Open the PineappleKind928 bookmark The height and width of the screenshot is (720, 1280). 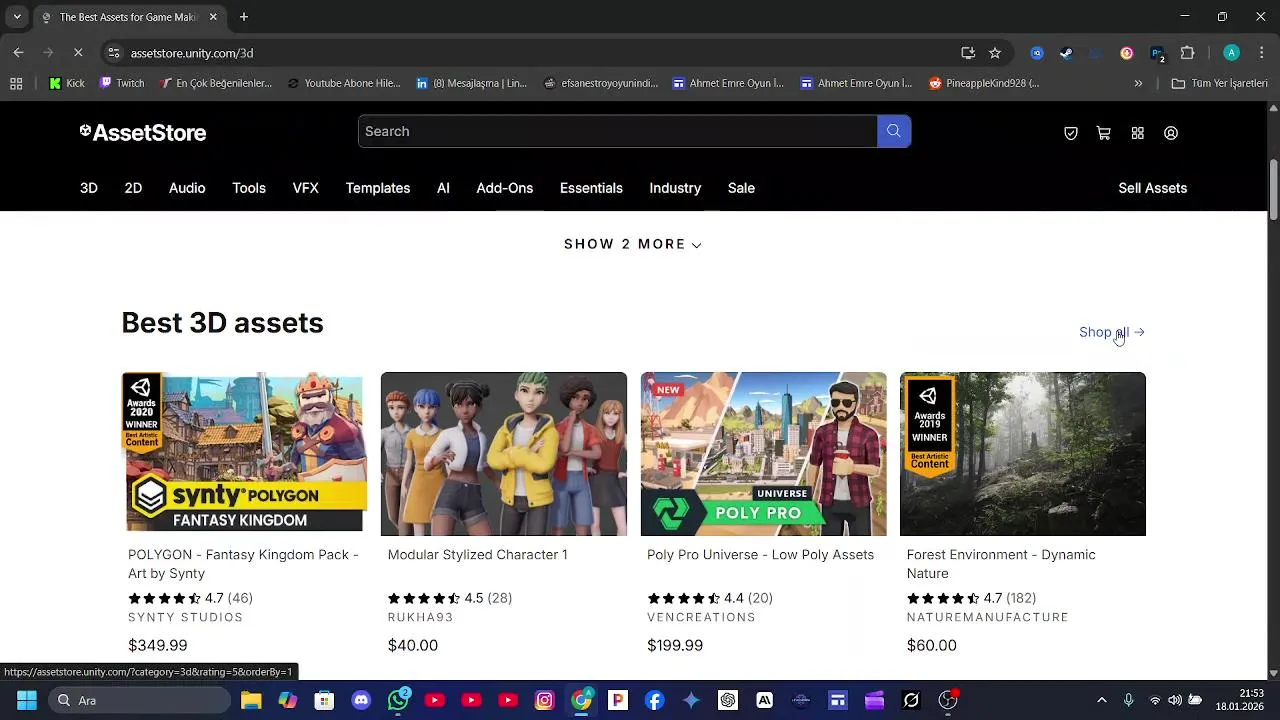[984, 83]
